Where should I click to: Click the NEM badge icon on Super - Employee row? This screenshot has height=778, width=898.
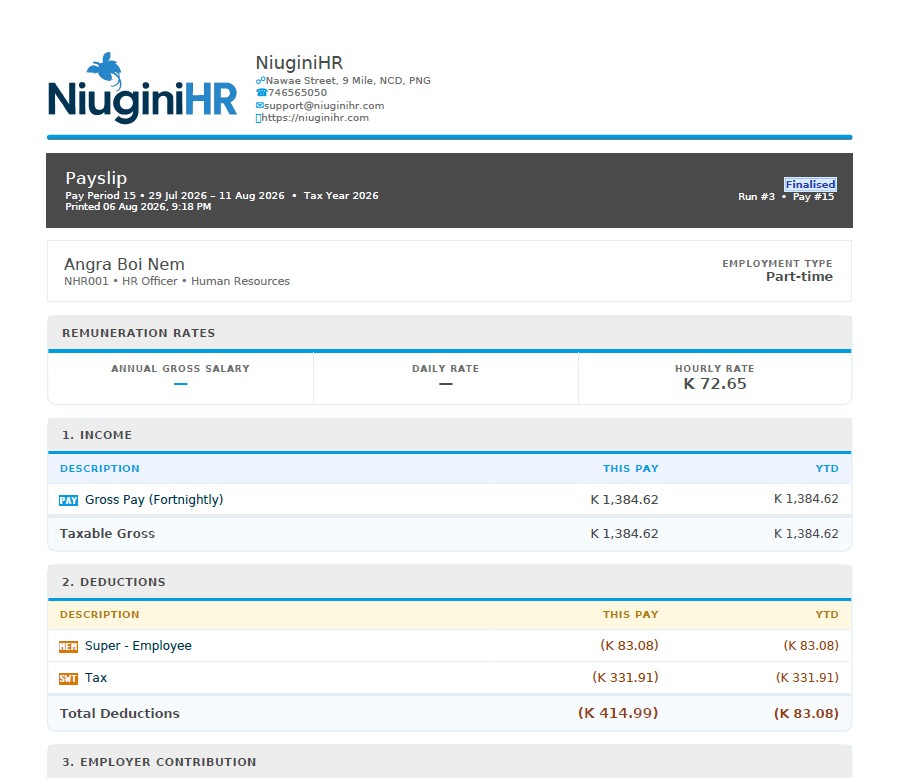click(69, 646)
